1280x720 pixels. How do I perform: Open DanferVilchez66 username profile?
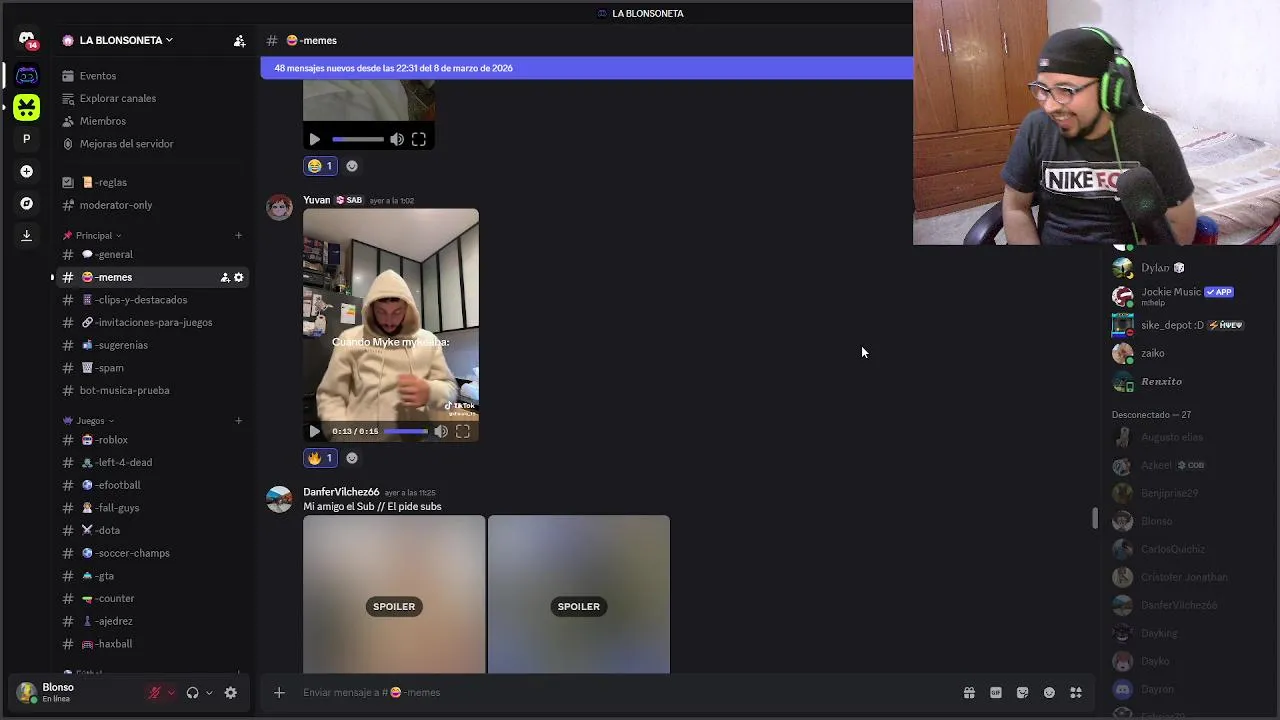pos(341,492)
